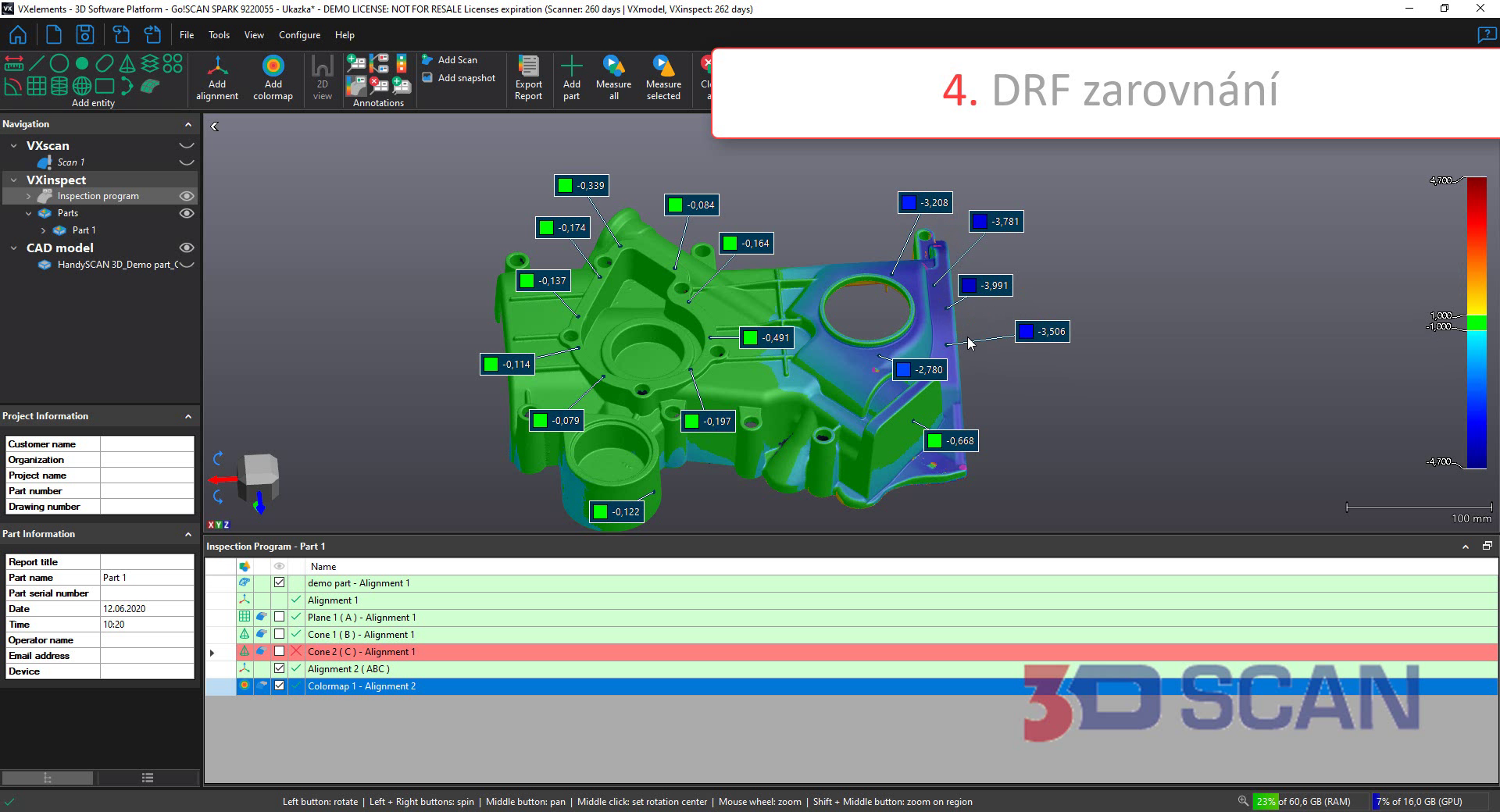Screen dimensions: 1500x812
Task: Run Measure selected
Action: 663,78
